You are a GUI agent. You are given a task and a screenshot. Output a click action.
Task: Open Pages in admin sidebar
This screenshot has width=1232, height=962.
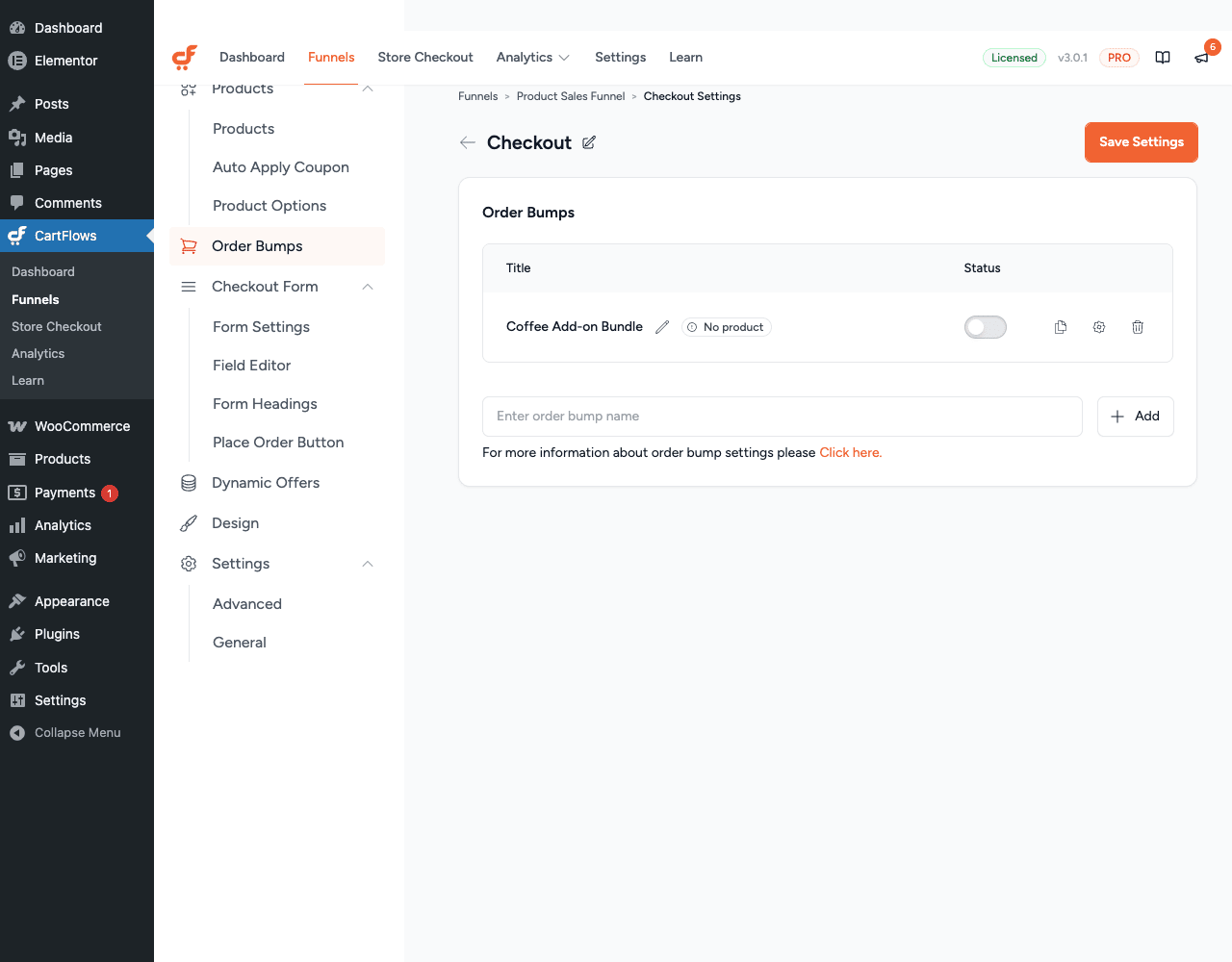pyautogui.click(x=77, y=170)
